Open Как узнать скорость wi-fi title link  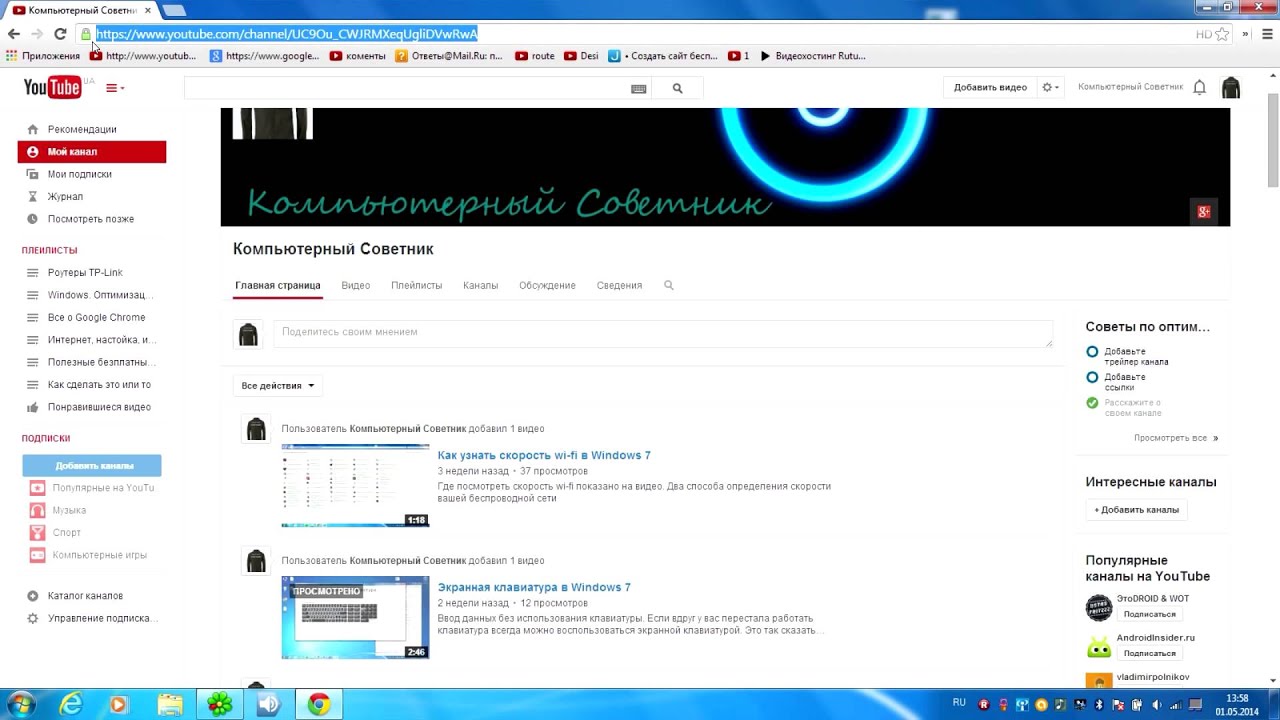click(x=543, y=455)
